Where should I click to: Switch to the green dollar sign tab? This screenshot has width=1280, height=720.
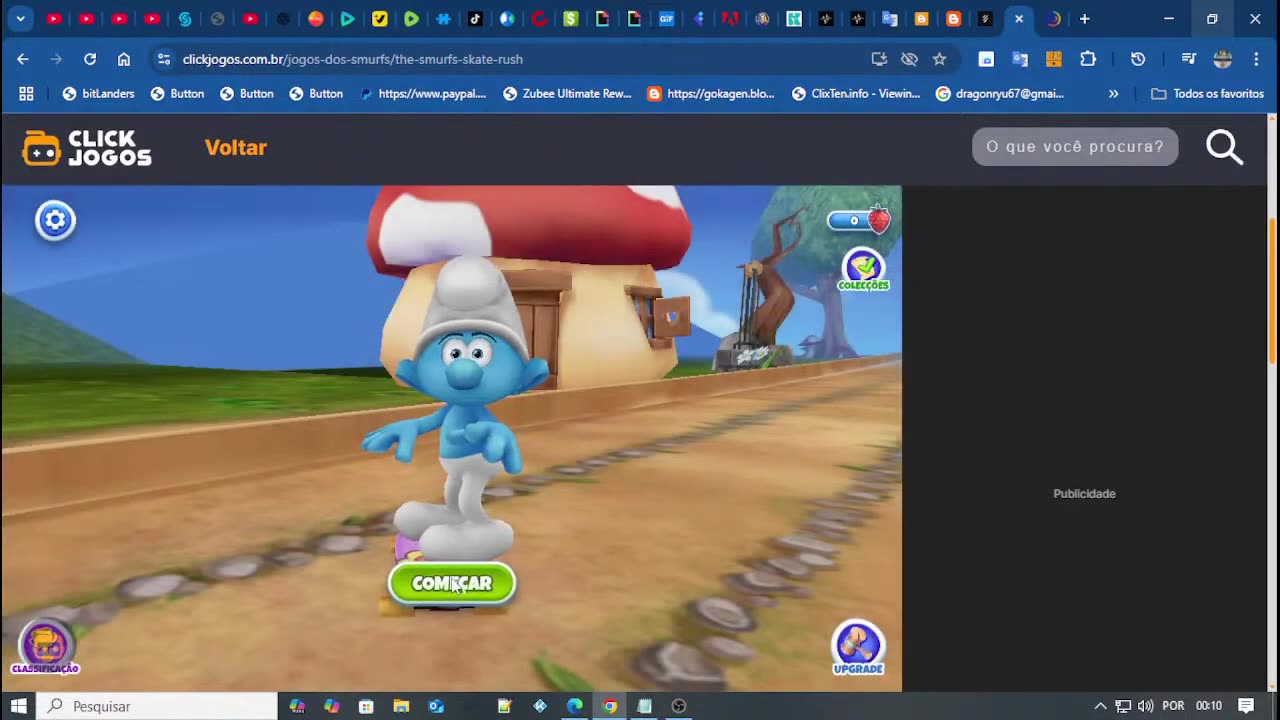pyautogui.click(x=570, y=19)
